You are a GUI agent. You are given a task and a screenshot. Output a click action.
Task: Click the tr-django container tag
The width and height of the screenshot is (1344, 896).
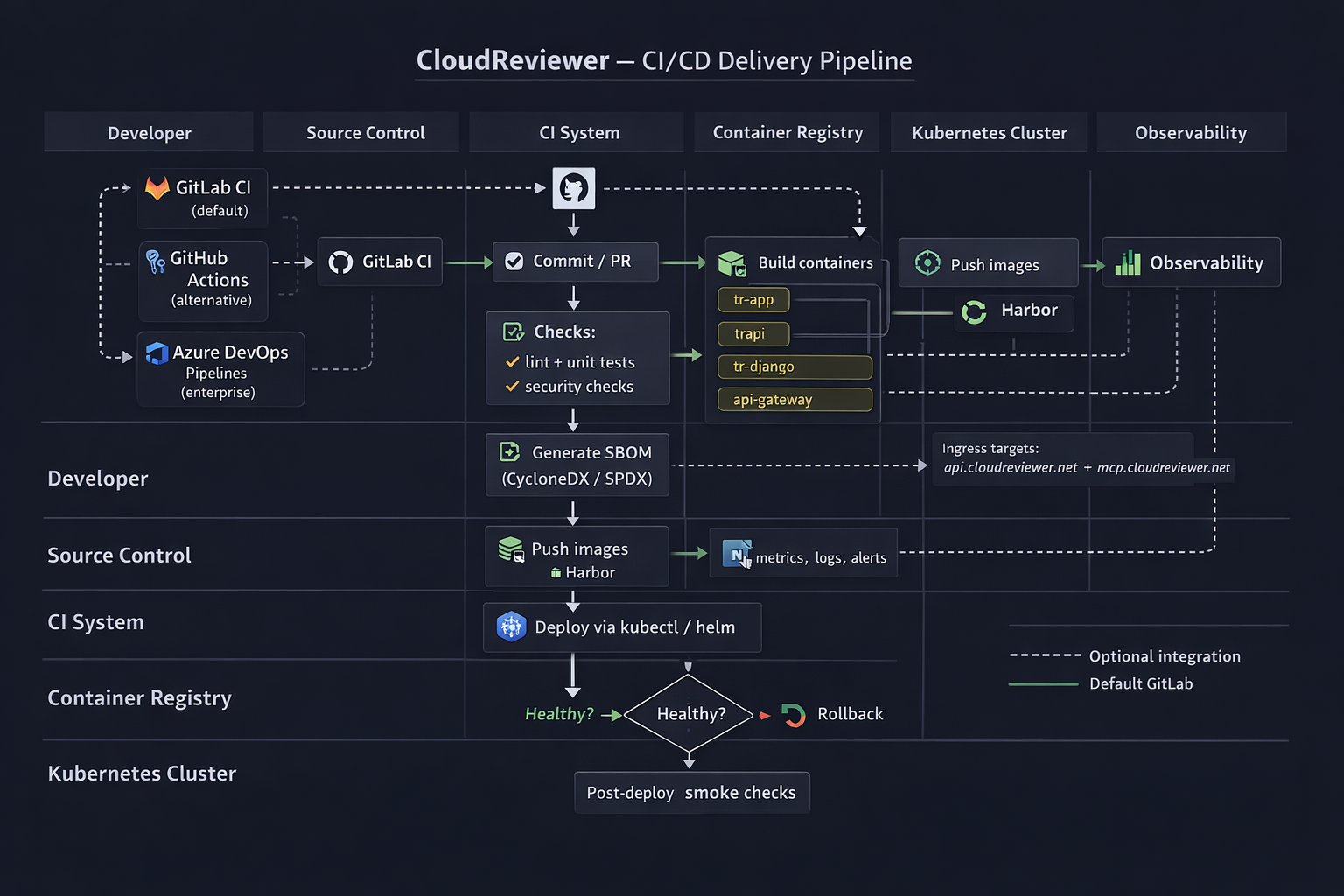coord(794,367)
